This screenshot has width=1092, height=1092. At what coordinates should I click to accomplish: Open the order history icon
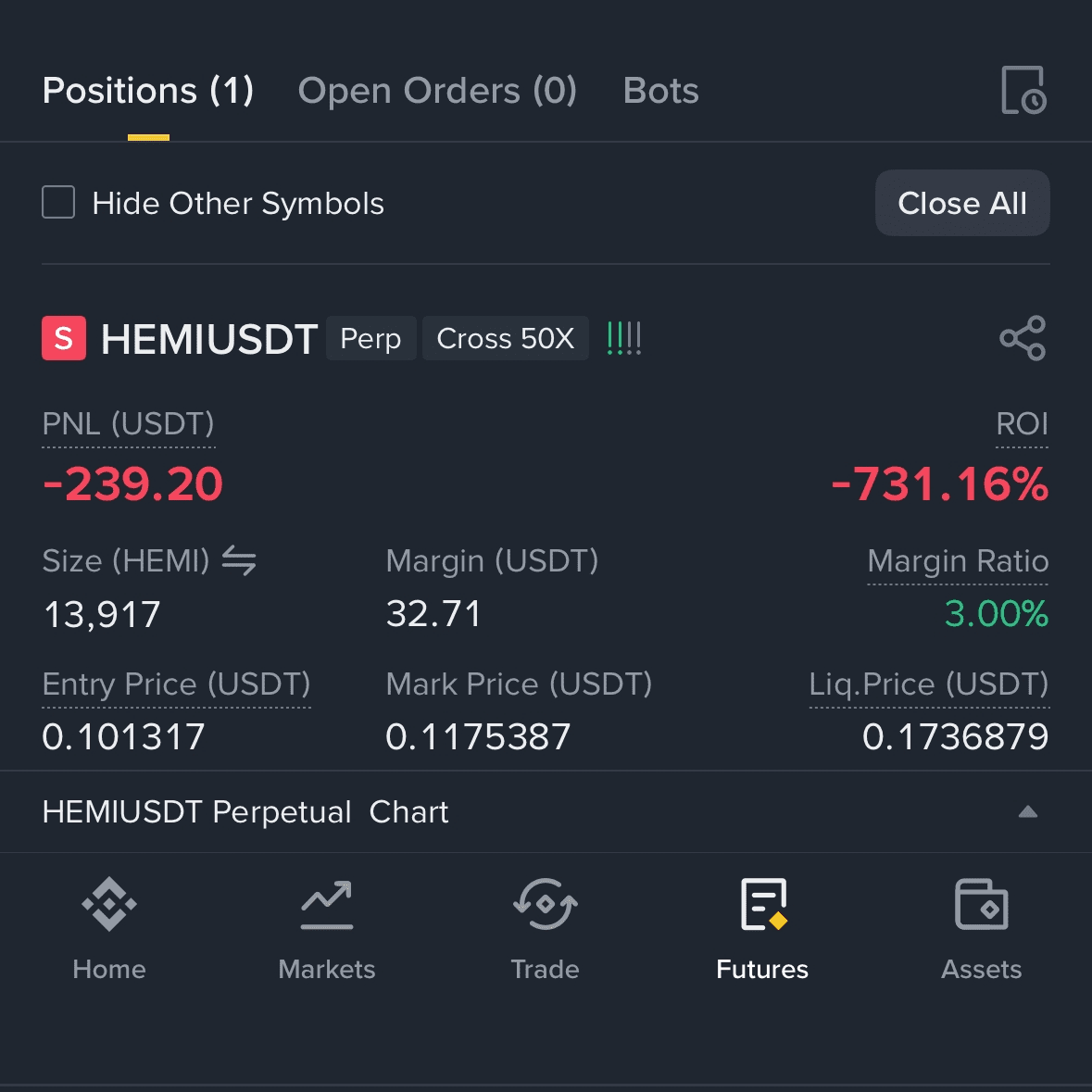coord(1023,90)
